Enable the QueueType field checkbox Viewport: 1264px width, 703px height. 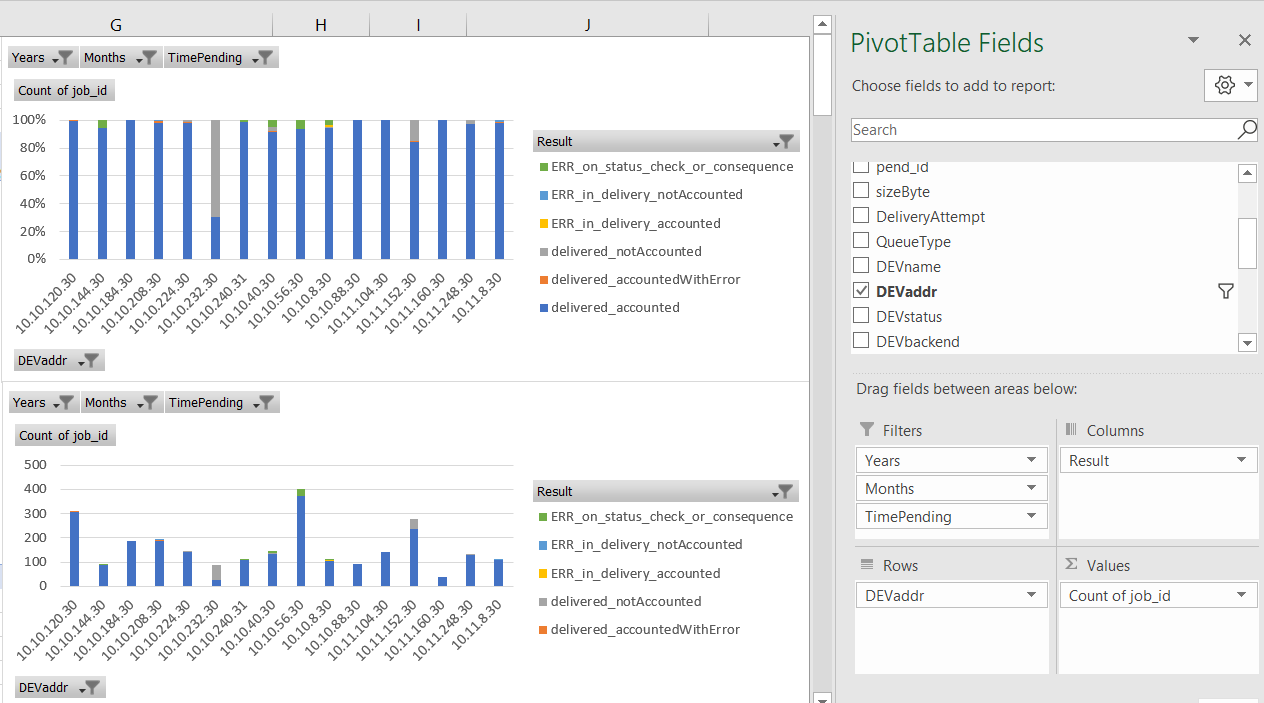[x=860, y=241]
